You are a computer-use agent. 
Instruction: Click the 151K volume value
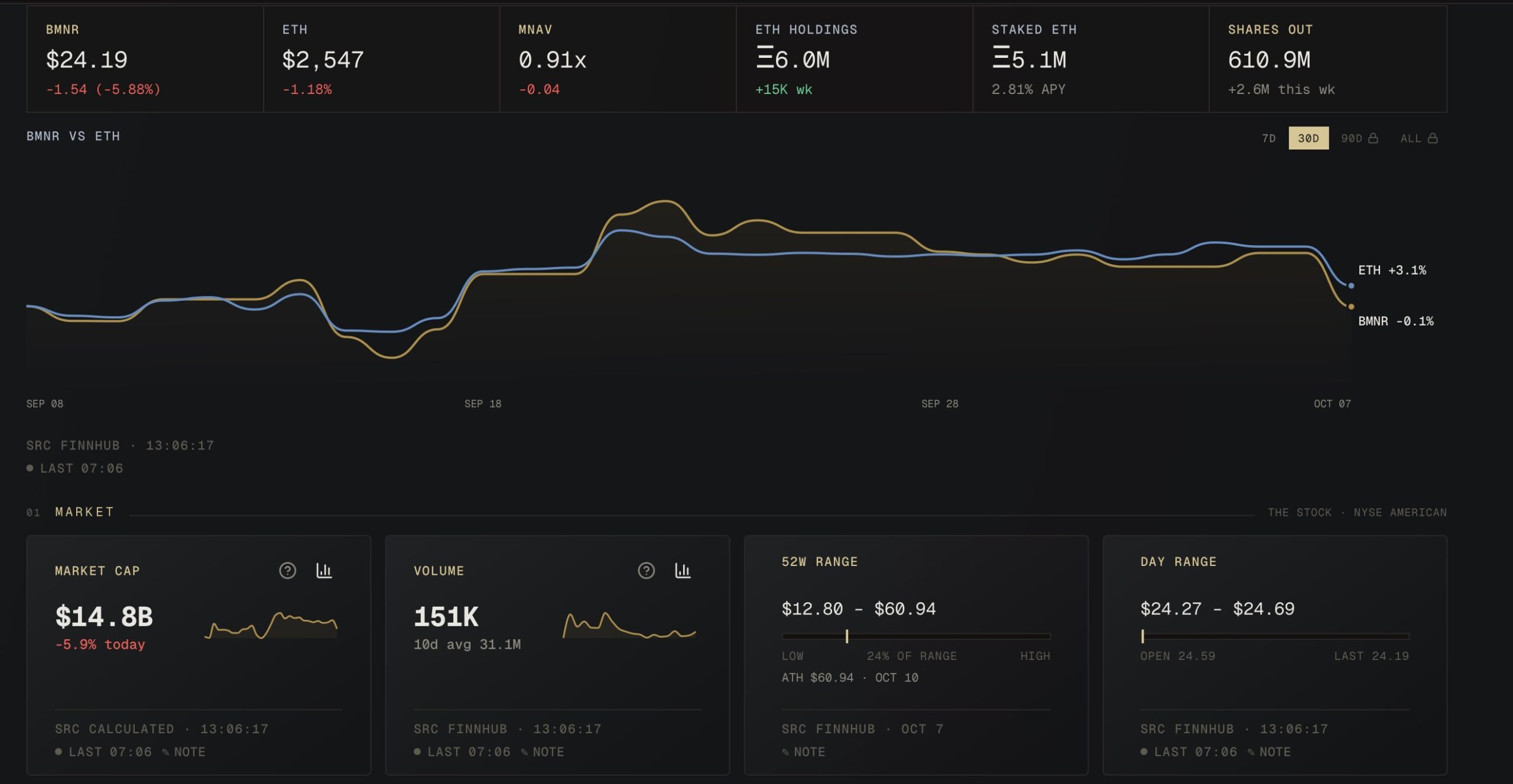pos(446,617)
